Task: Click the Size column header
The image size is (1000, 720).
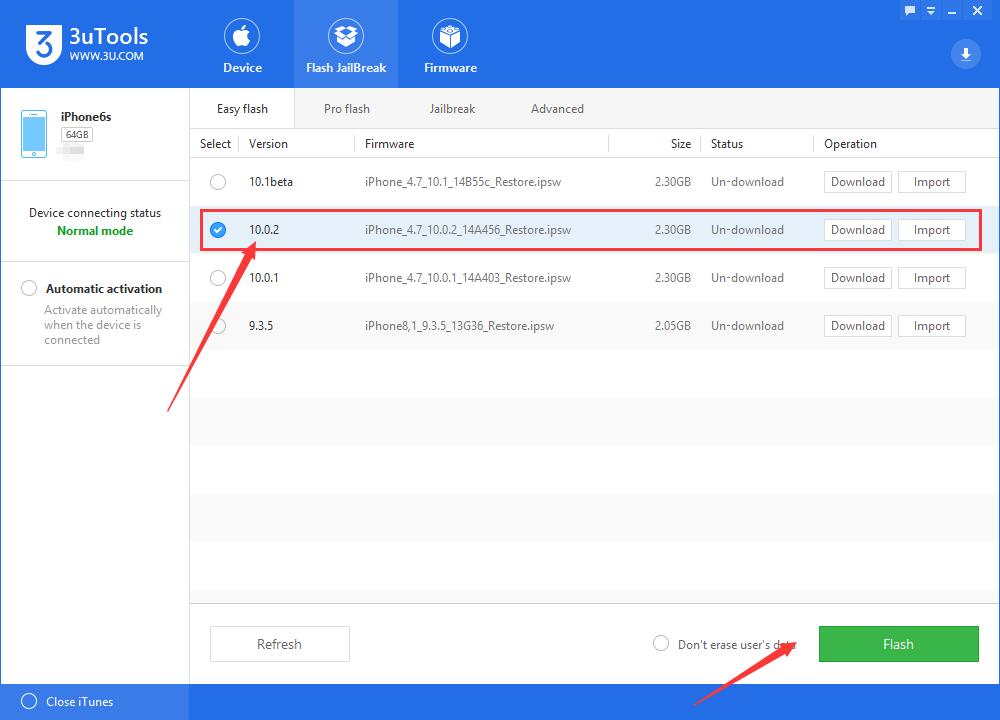Action: click(x=680, y=143)
